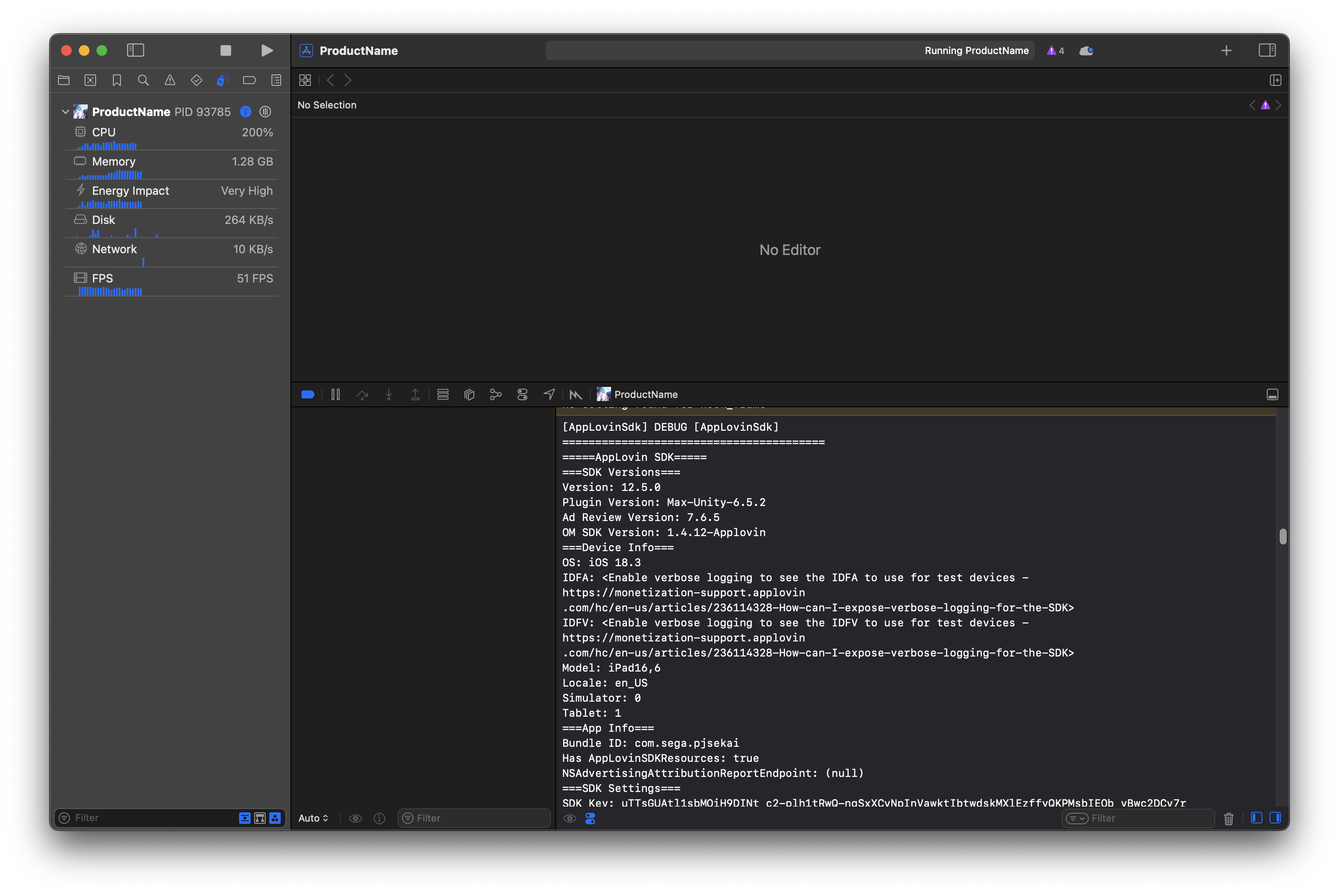The image size is (1339, 896).
Task: Hide the debug area
Action: click(1272, 394)
